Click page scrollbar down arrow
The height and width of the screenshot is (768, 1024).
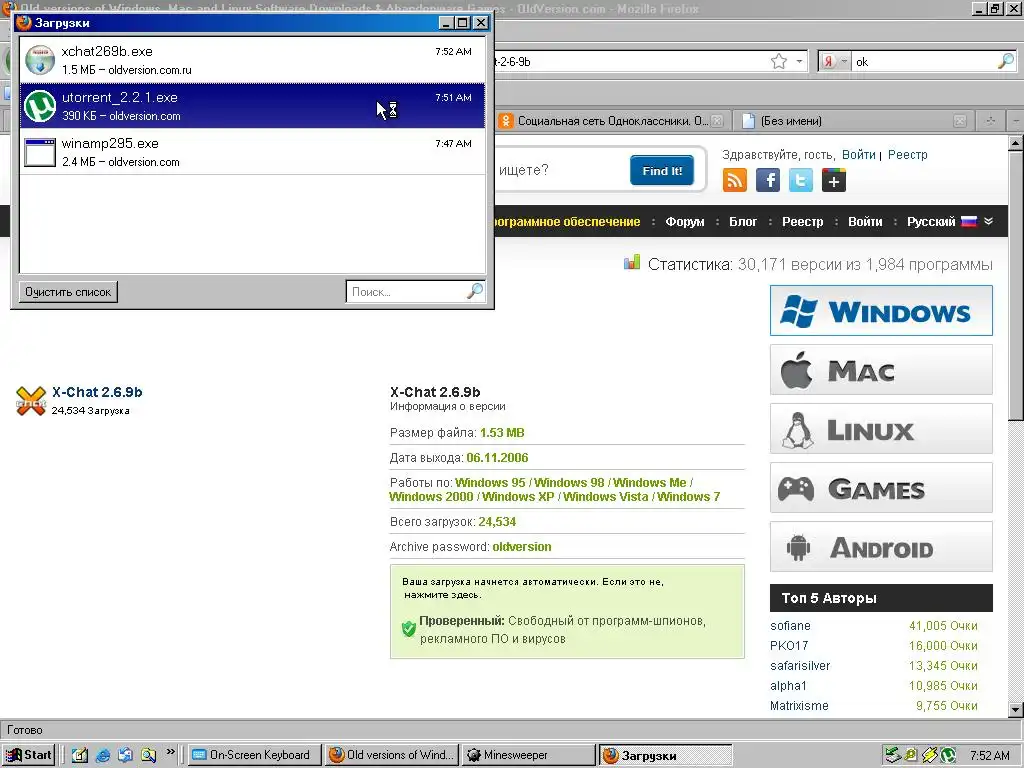coord(1015,709)
